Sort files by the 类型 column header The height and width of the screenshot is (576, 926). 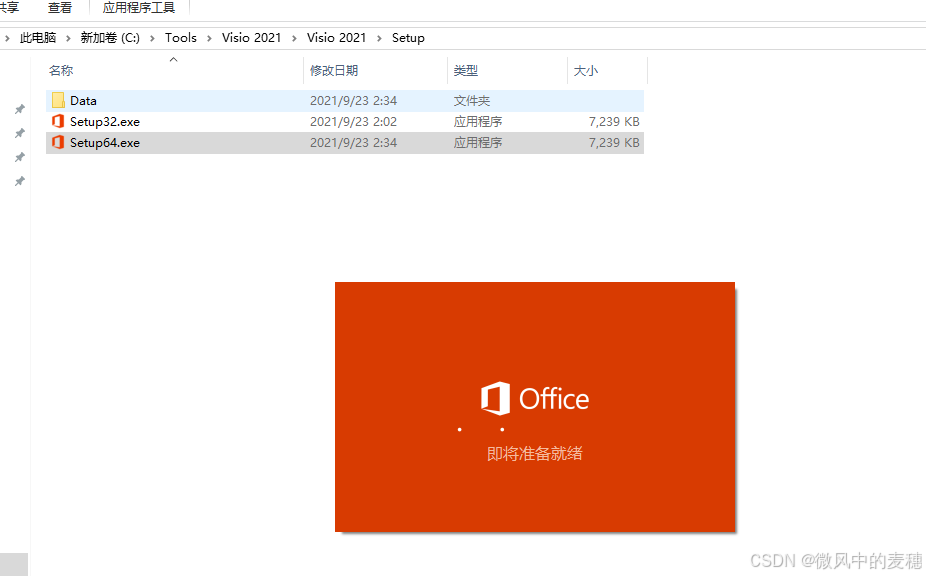507,70
